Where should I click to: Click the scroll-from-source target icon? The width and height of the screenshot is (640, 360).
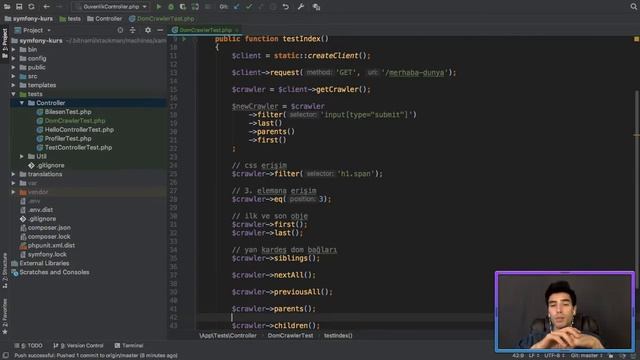pos(120,30)
